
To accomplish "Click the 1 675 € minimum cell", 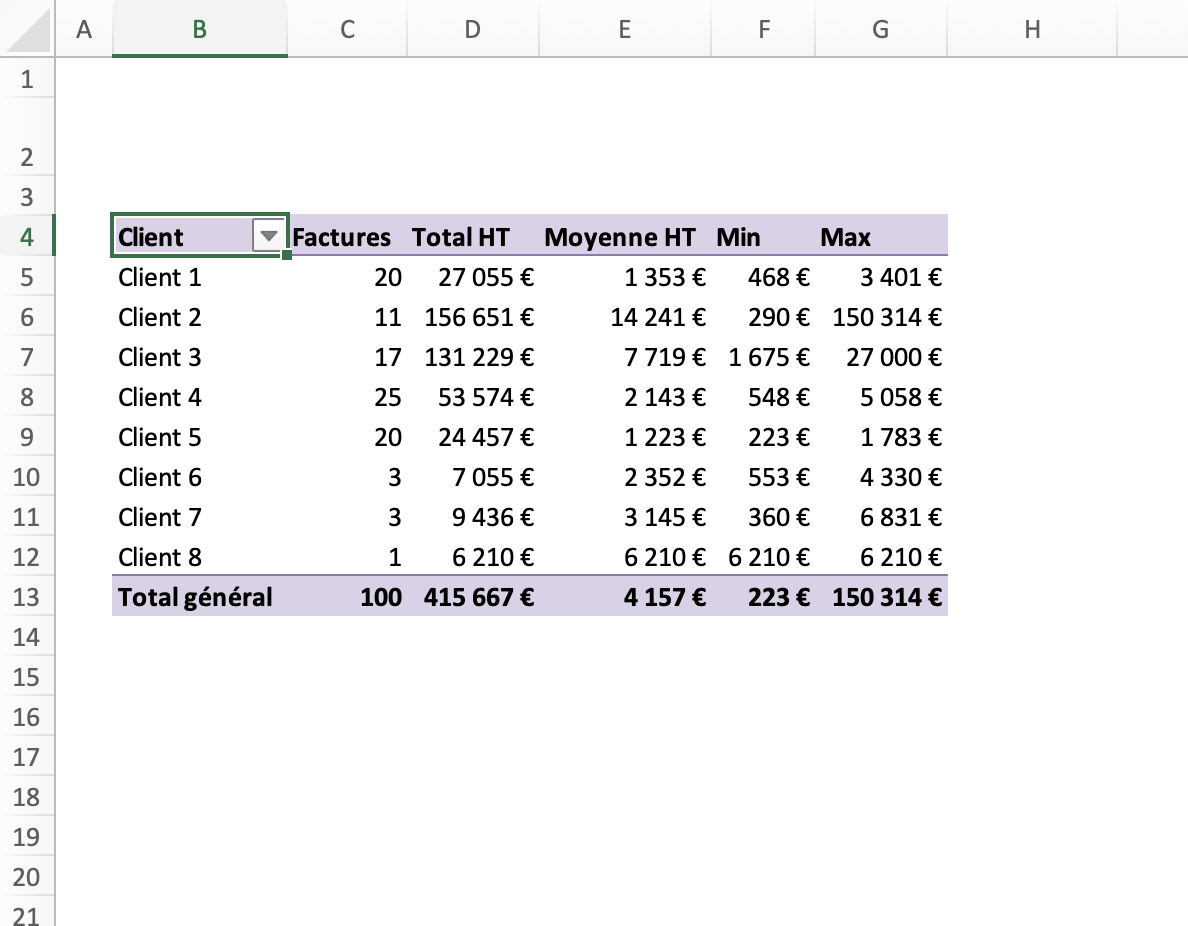I will [764, 357].
